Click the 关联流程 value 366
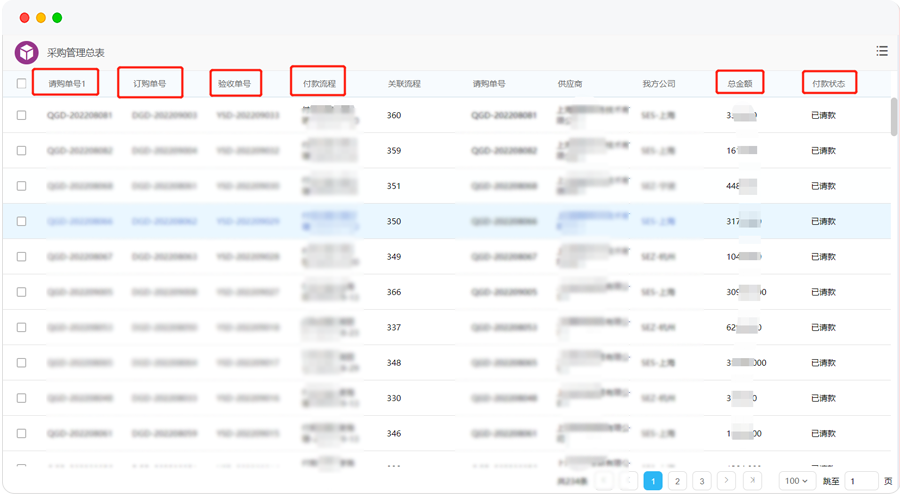The width and height of the screenshot is (900, 494). tap(394, 292)
